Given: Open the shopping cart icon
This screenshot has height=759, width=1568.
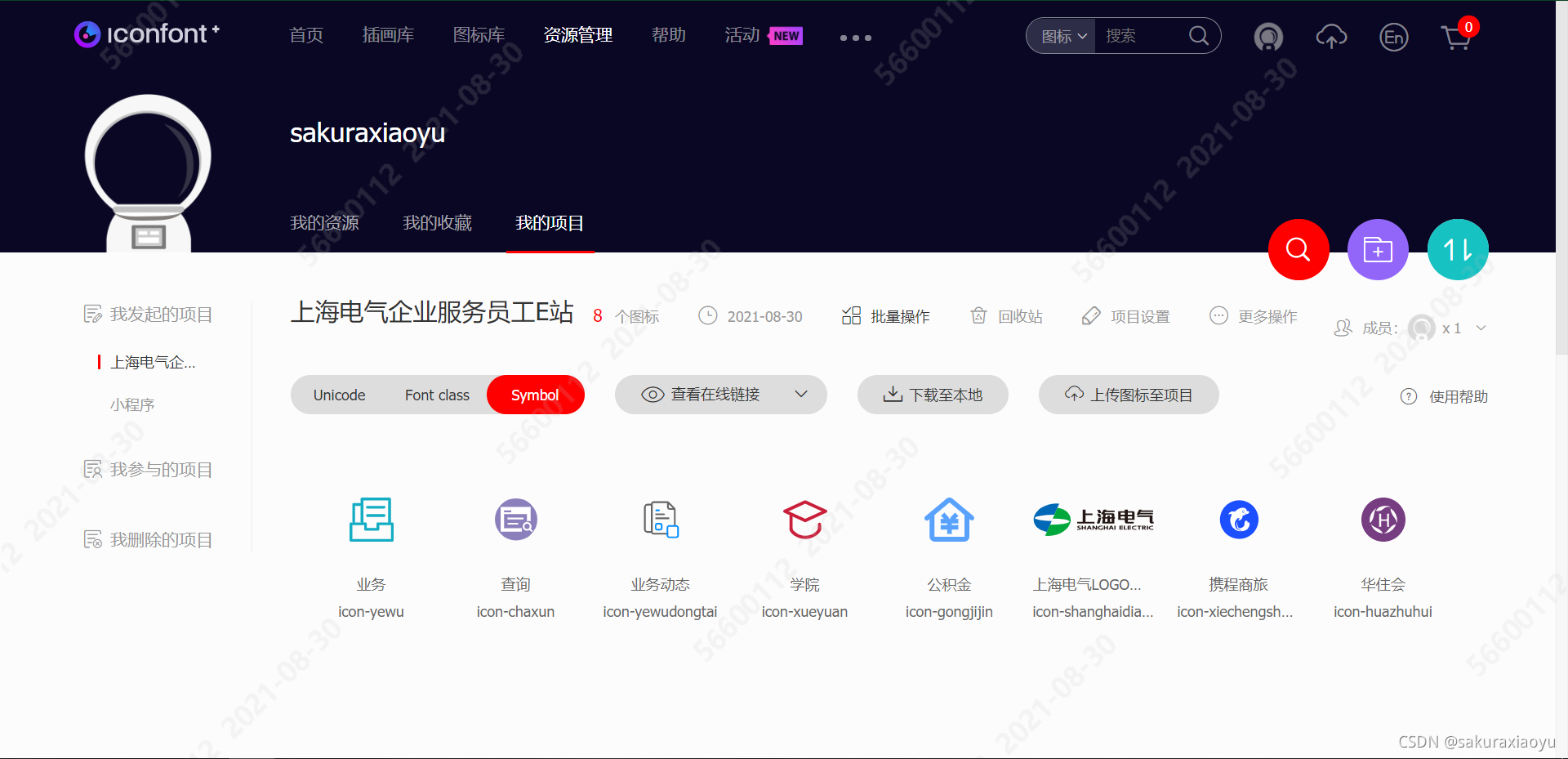Looking at the screenshot, I should click(1456, 38).
